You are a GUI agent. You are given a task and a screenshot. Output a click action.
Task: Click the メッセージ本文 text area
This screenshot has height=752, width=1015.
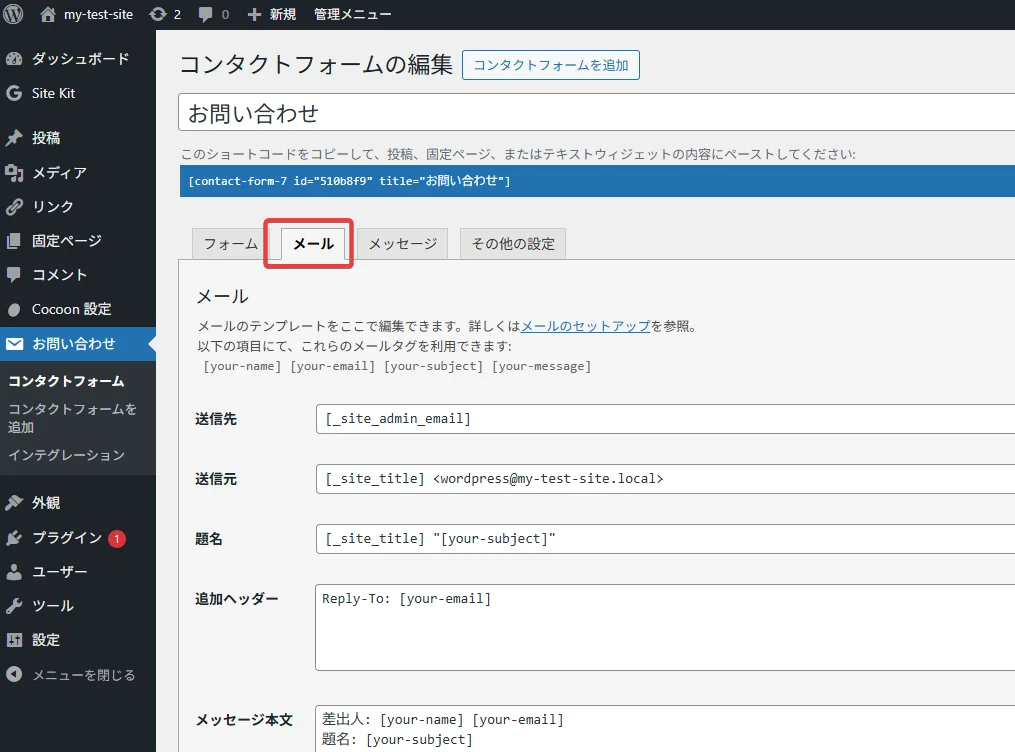[x=665, y=729]
